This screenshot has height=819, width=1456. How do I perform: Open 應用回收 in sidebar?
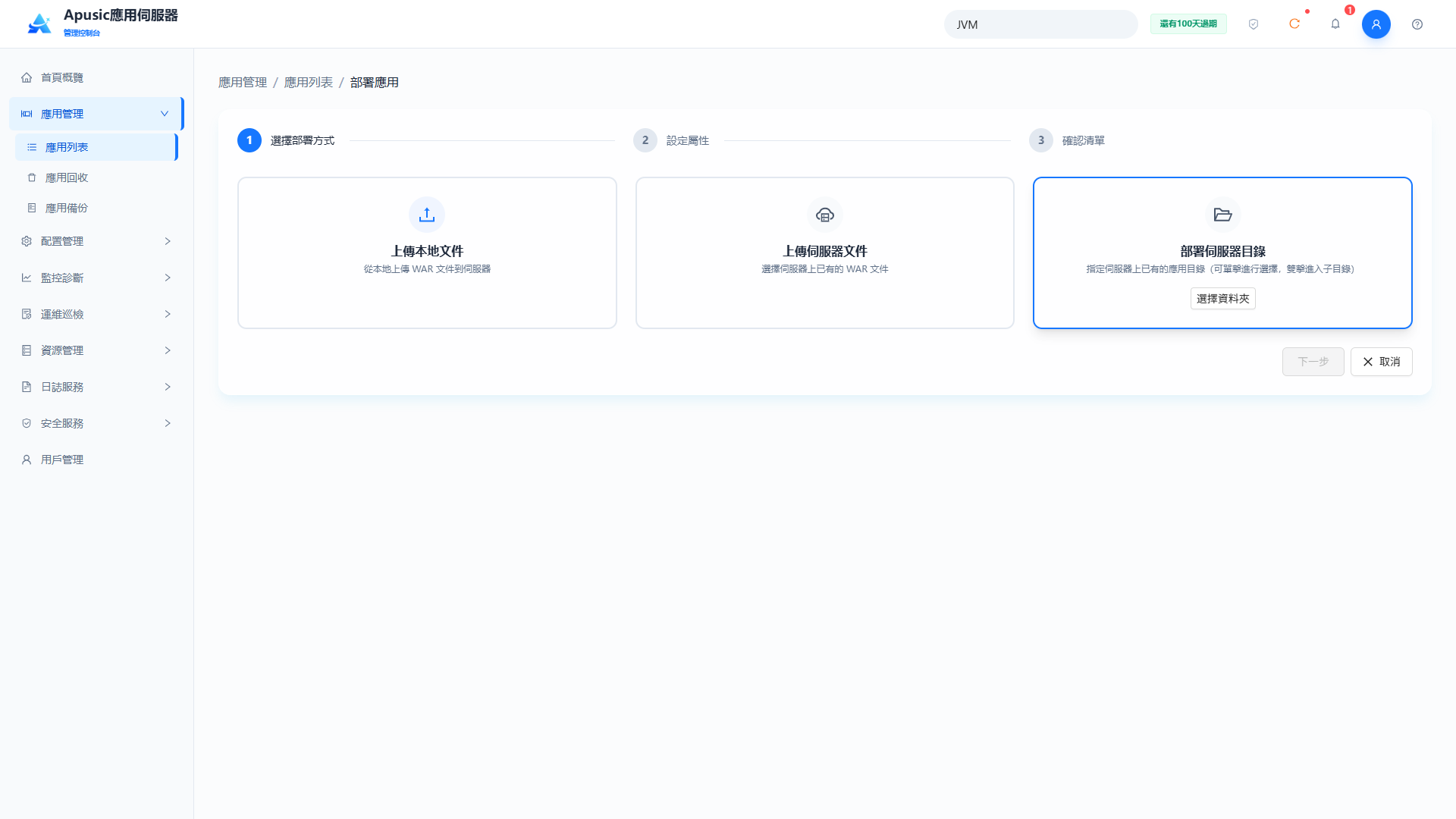click(96, 177)
